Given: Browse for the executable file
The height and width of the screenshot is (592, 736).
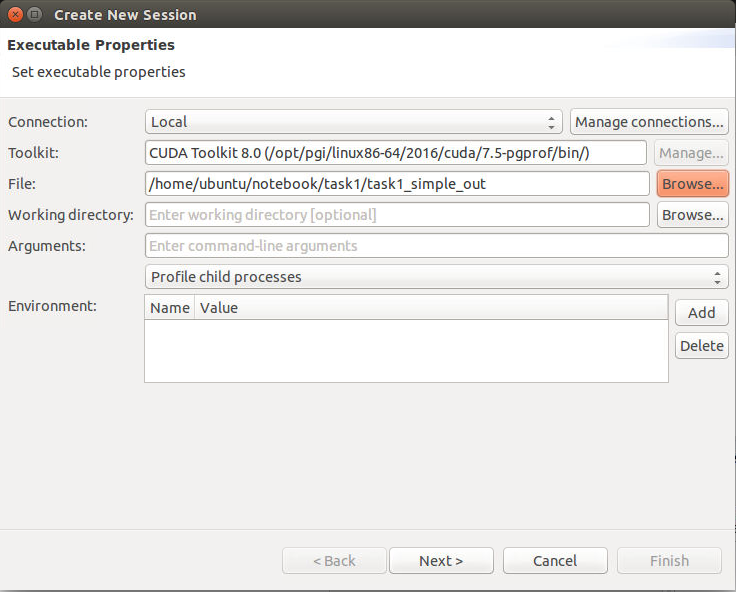Looking at the screenshot, I should coord(693,184).
